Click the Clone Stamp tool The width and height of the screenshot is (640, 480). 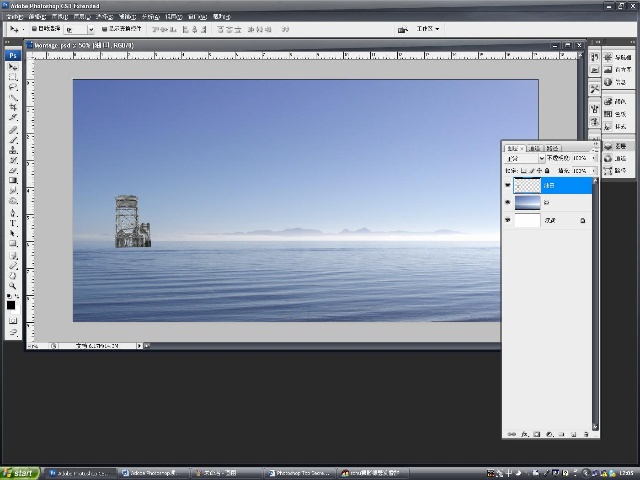point(13,150)
